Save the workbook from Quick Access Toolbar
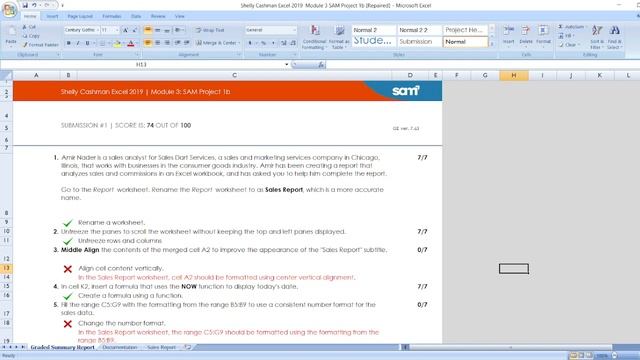This screenshot has height=360, width=640. click(25, 5)
